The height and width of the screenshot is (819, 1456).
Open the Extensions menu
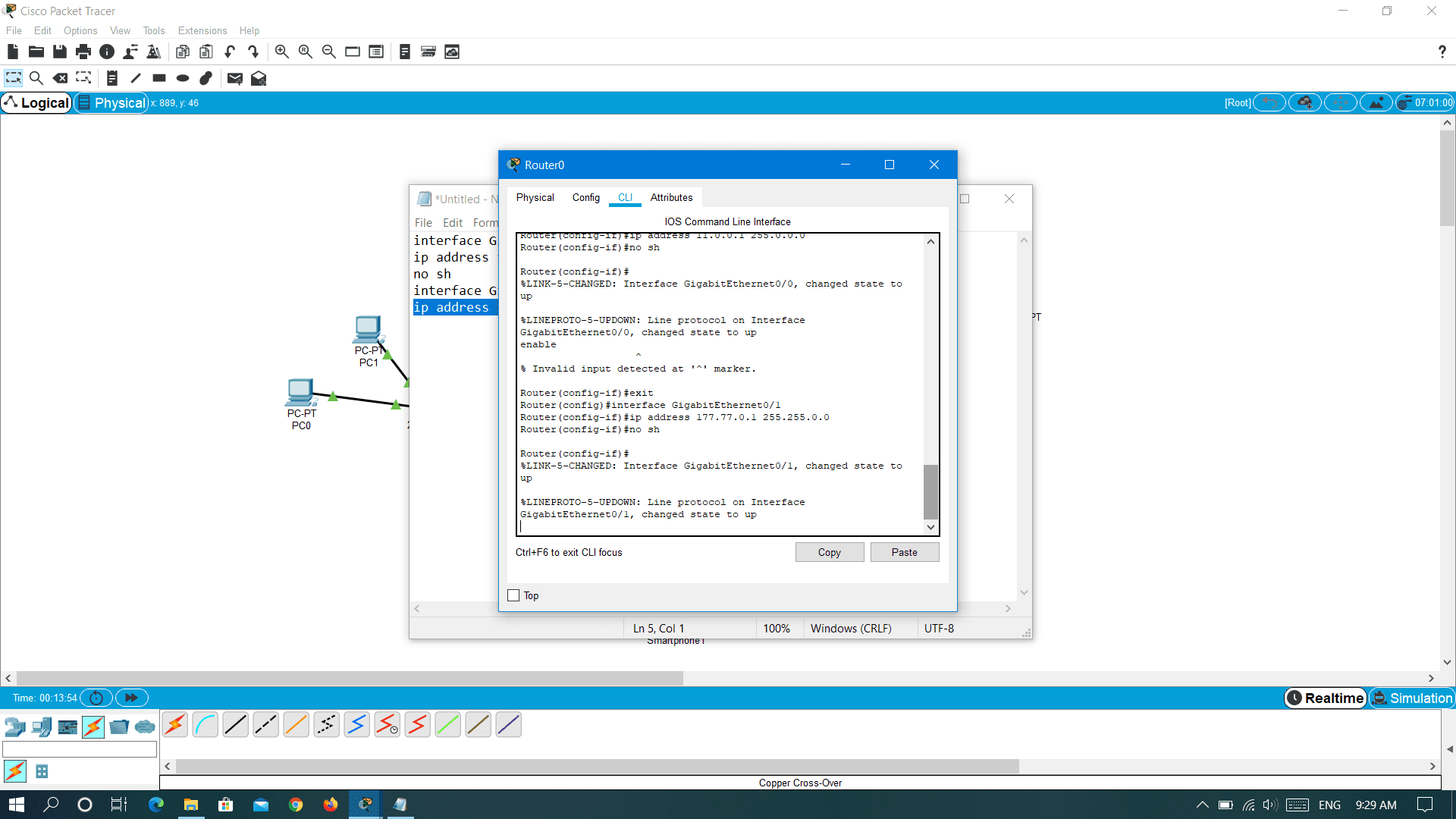click(x=202, y=30)
